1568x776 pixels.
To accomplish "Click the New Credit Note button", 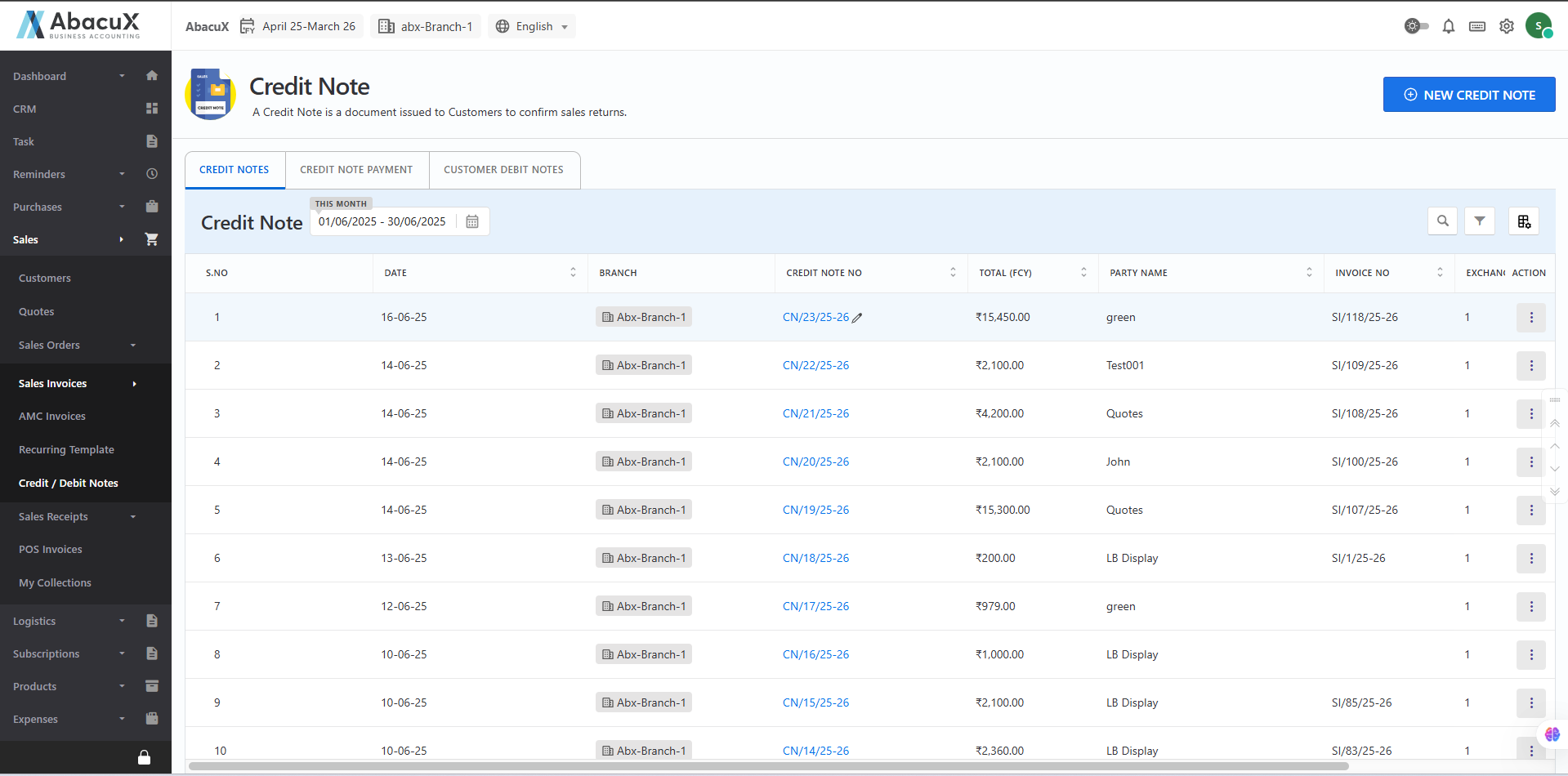I will pos(1468,95).
